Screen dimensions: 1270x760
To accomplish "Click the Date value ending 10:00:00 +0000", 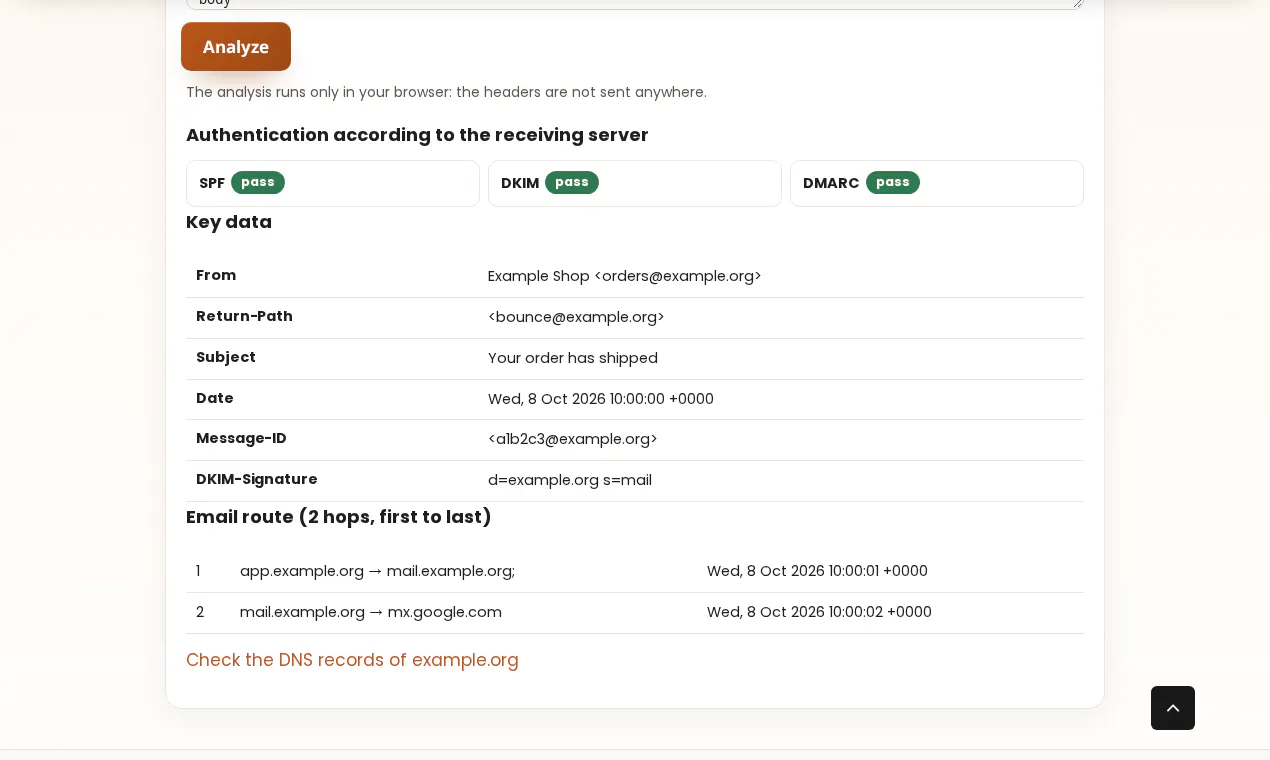I will click(x=601, y=399).
